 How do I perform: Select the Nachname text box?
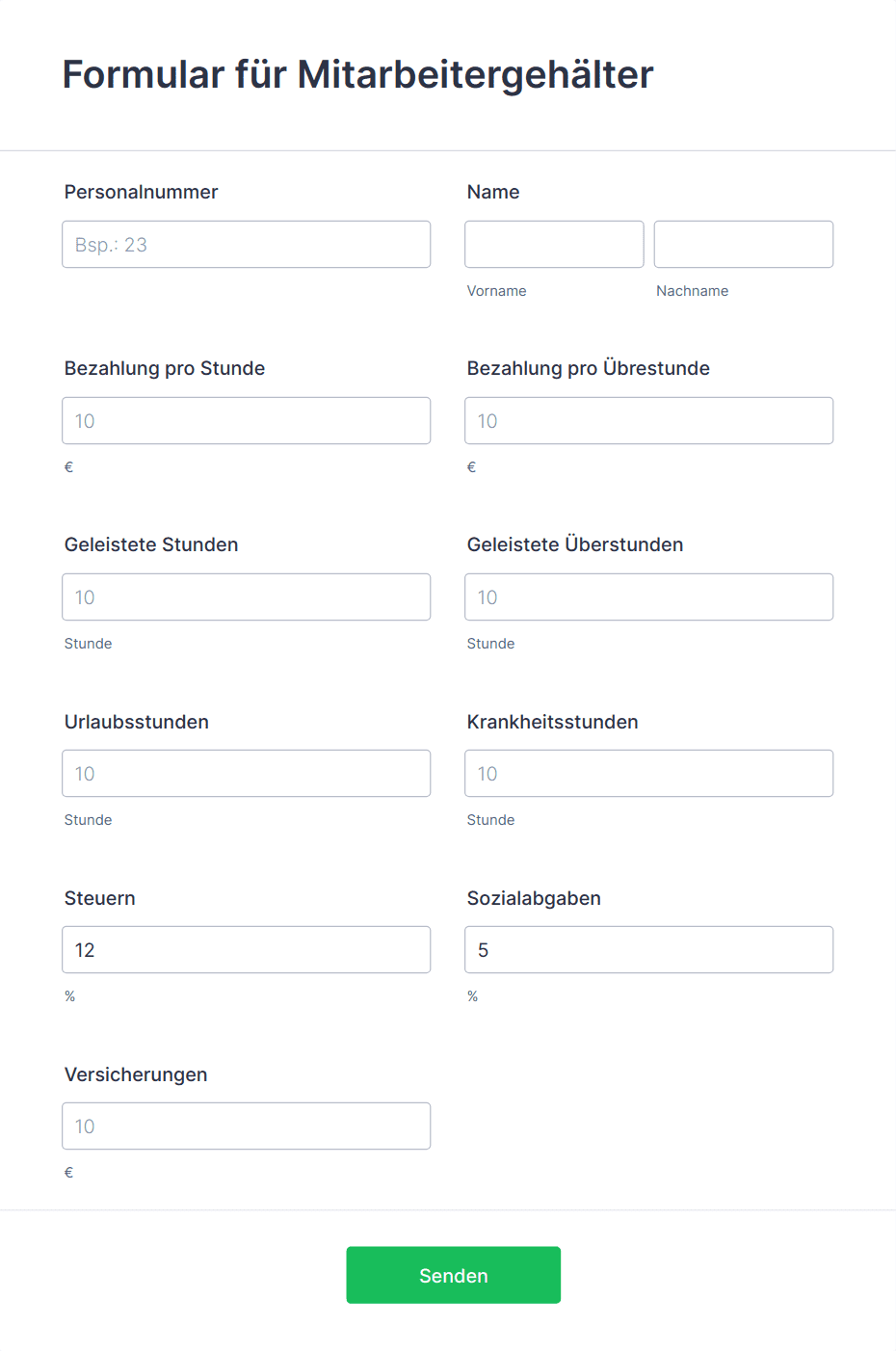(743, 245)
